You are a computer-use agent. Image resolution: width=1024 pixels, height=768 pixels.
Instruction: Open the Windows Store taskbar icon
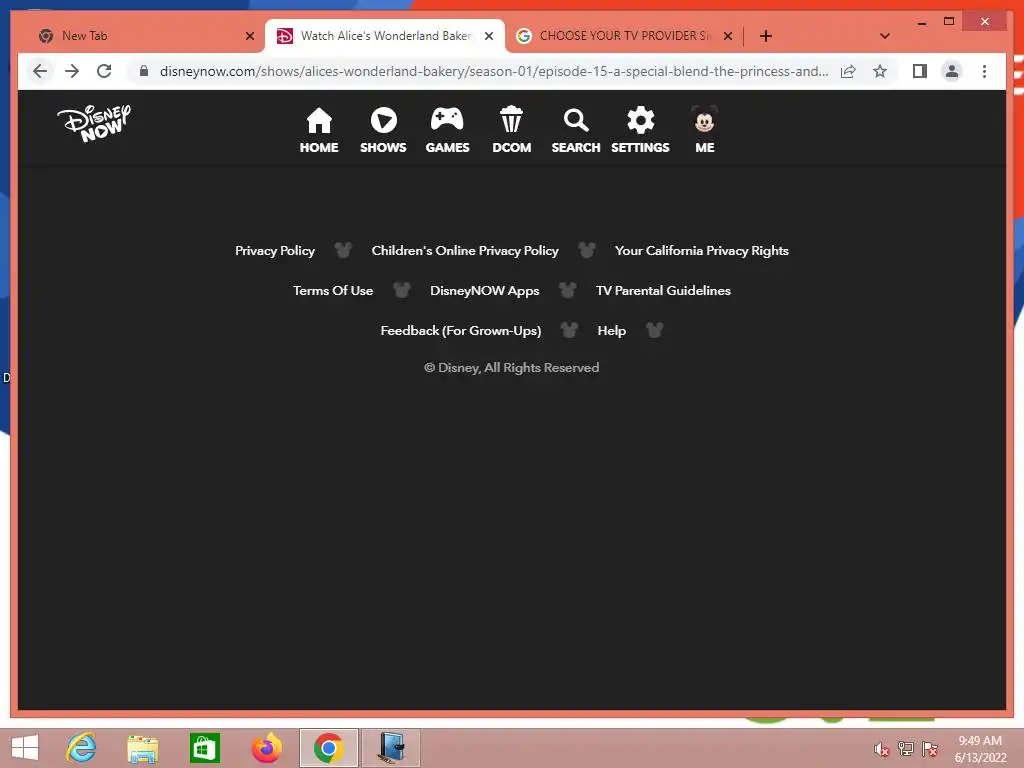point(204,748)
